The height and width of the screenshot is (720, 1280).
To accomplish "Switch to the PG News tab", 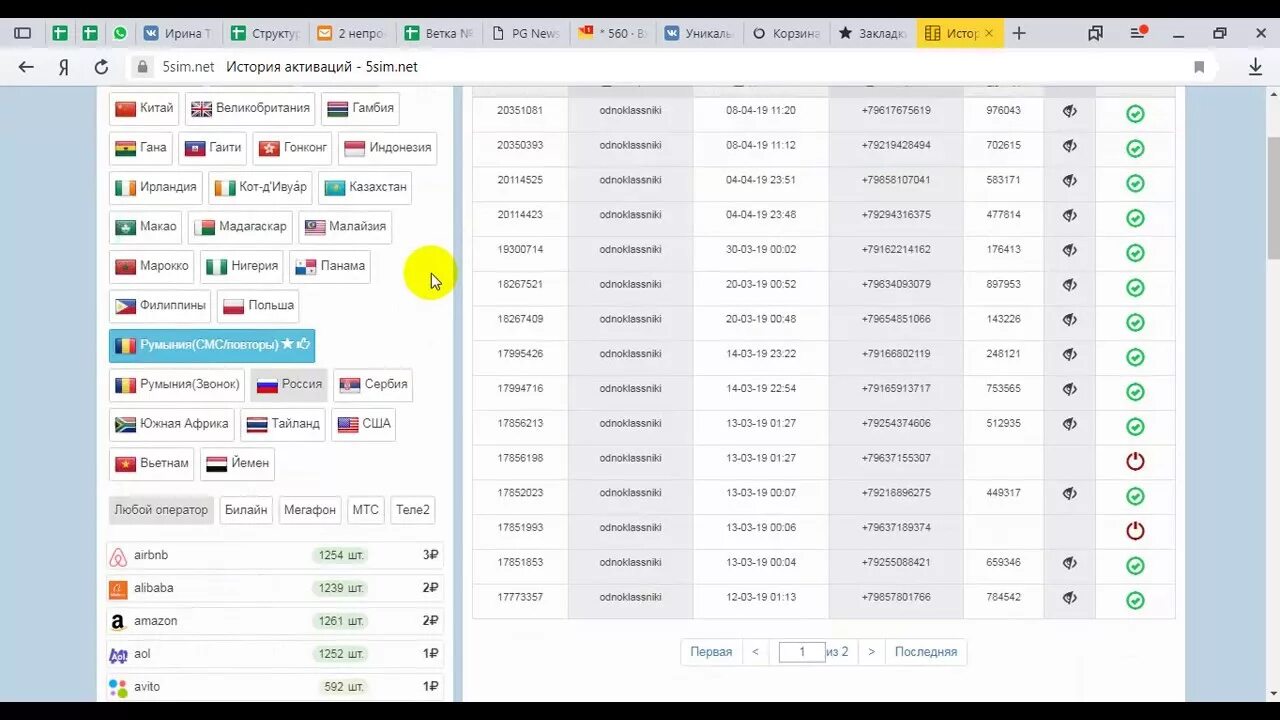I will click(x=528, y=33).
